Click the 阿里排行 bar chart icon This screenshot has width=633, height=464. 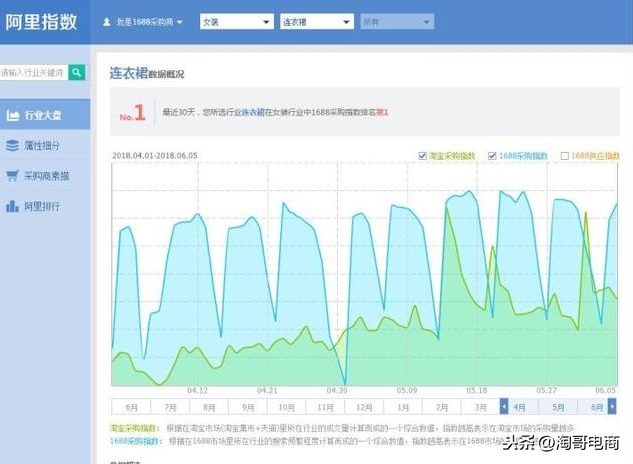13,206
